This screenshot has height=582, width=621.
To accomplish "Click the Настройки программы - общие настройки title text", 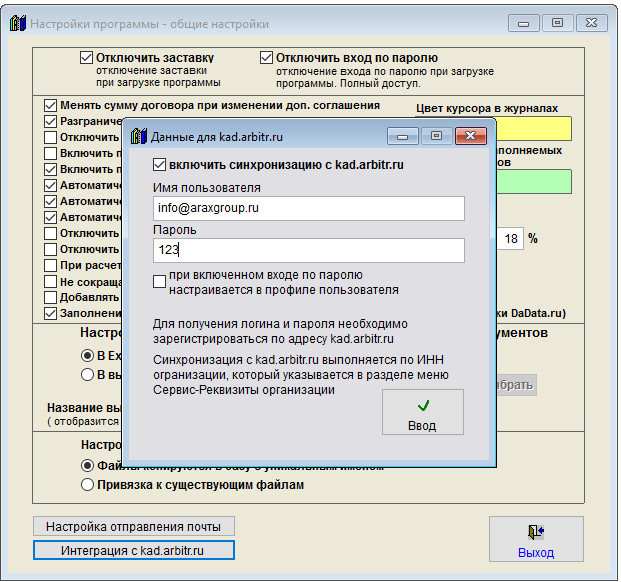I will (149, 24).
